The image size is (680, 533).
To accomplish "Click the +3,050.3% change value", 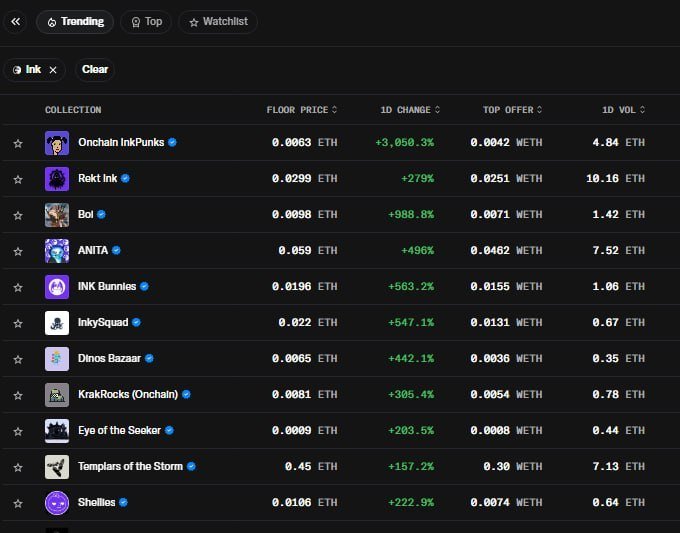I will 405,143.
